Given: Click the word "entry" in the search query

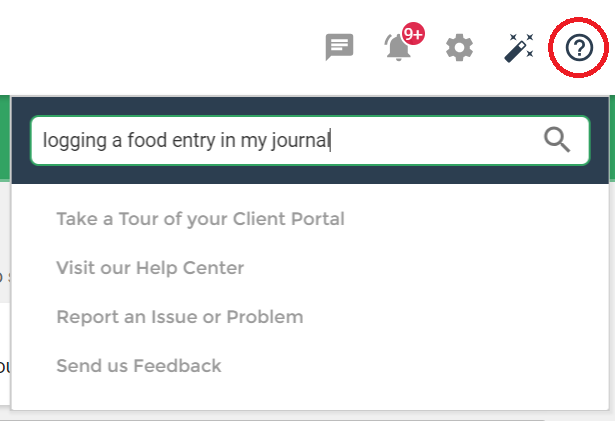Looking at the screenshot, I should click(193, 141).
